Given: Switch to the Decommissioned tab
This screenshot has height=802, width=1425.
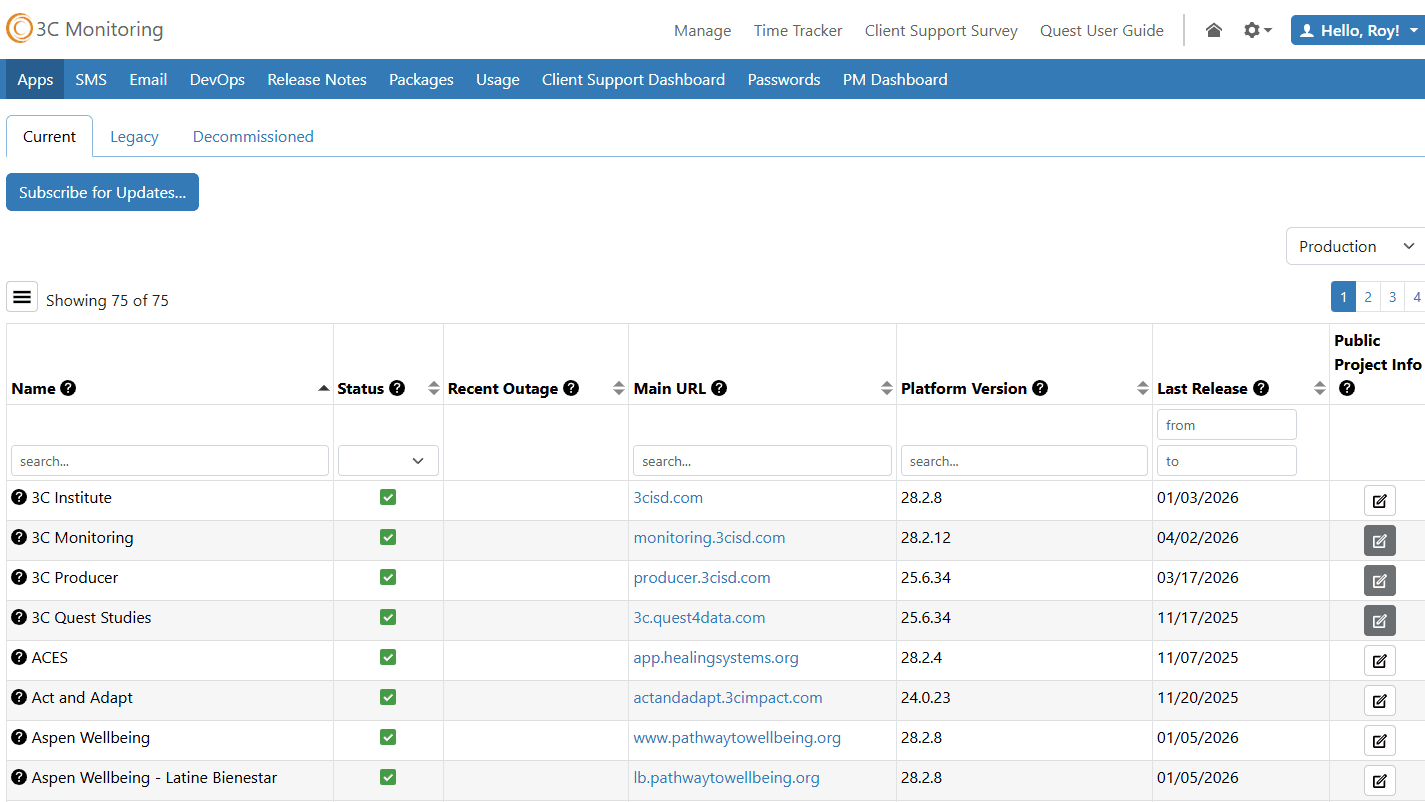Looking at the screenshot, I should point(253,136).
